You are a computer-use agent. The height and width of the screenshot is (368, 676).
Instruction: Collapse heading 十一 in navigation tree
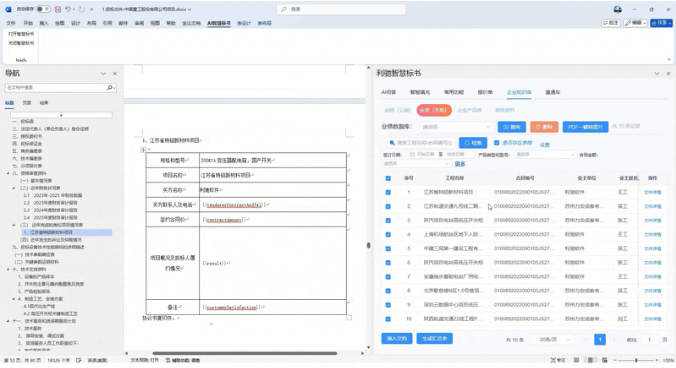tap(8, 321)
